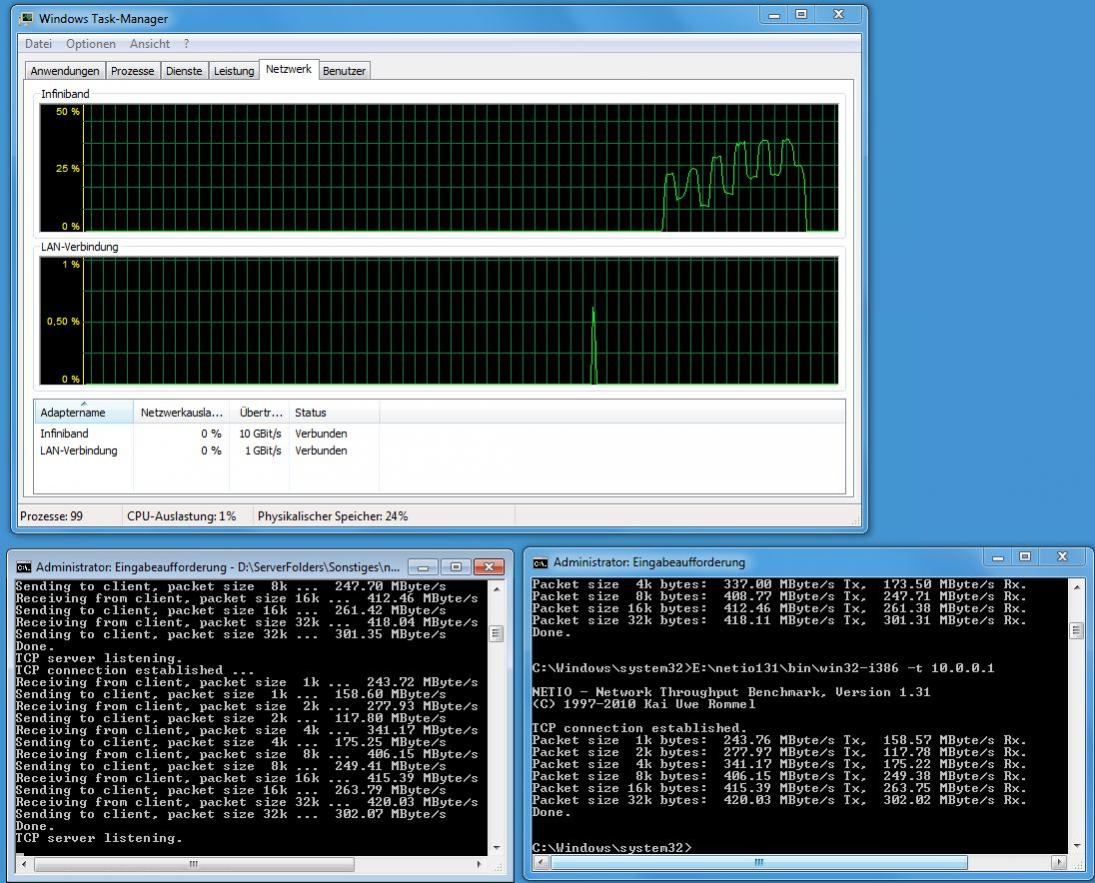Screen dimensions: 1095x883
Task: Click the C:\Windows\system32> prompt line at bottom
Action: [x=612, y=847]
